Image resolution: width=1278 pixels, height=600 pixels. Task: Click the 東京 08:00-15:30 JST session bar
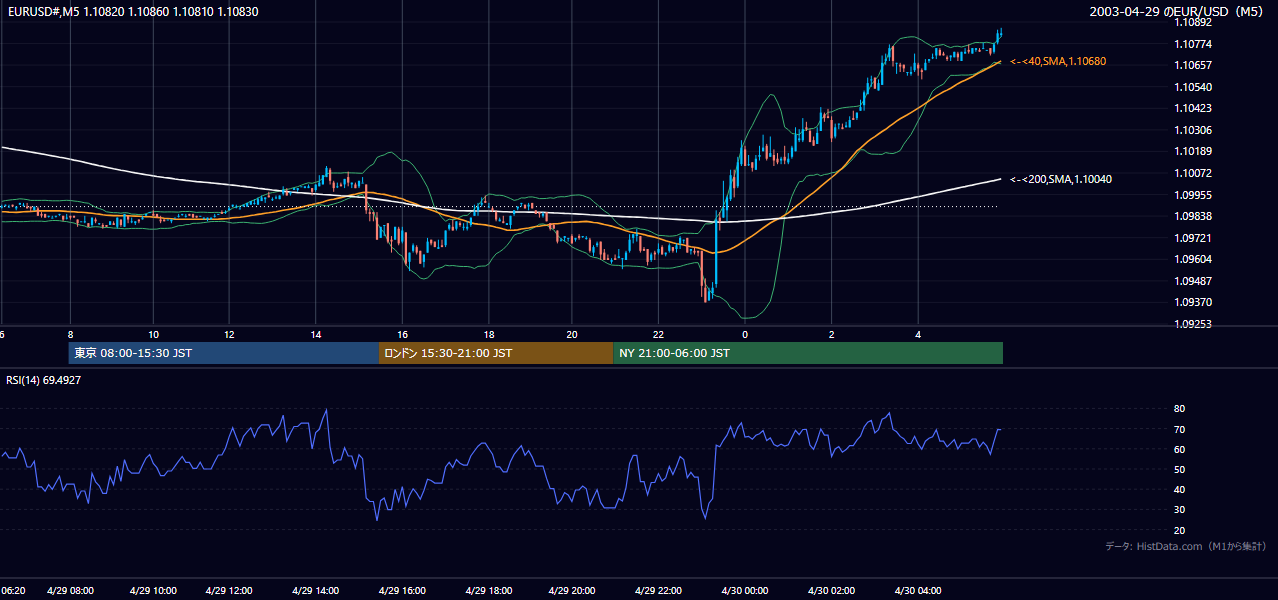tap(224, 353)
